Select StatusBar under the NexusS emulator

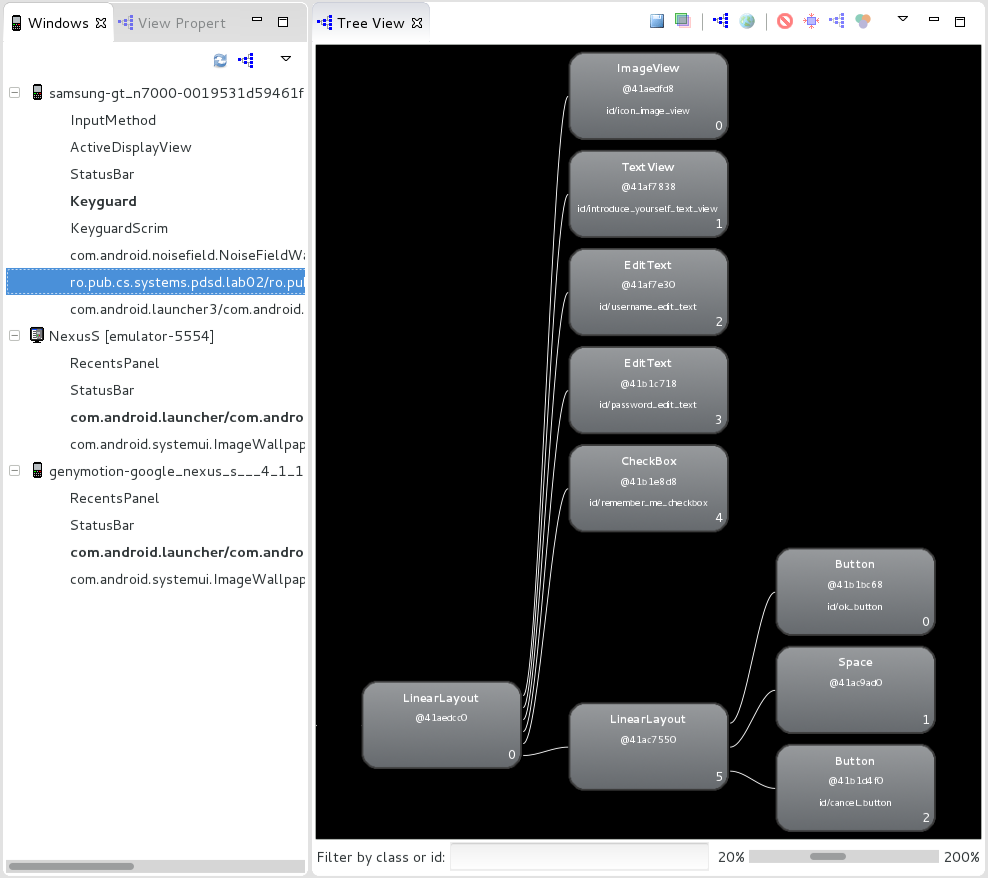click(102, 391)
